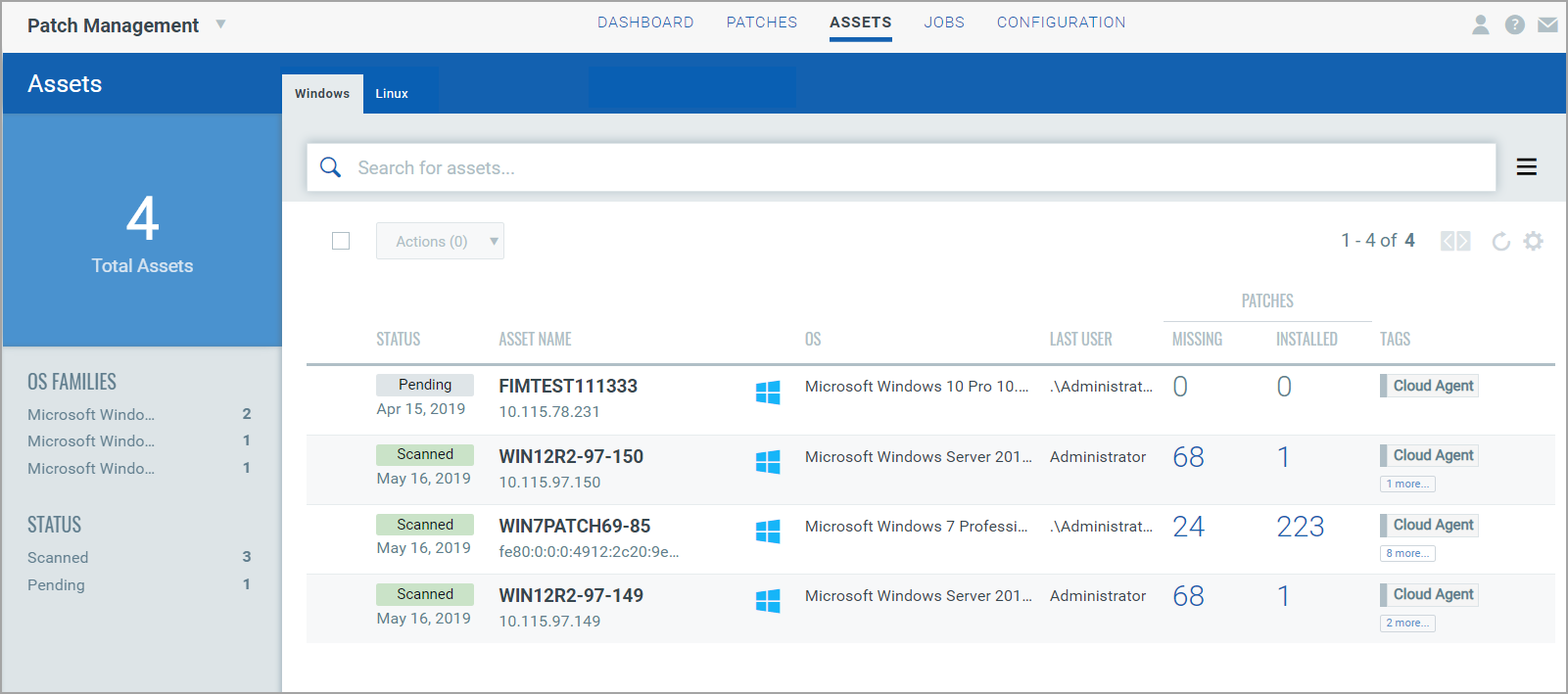Screen dimensions: 1568x694
Task: Click OS text Microsoft Windows 10 Pro
Action: pos(917,387)
